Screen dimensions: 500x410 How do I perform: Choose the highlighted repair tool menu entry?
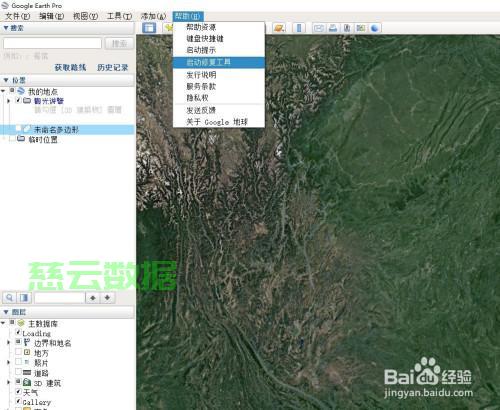point(219,62)
